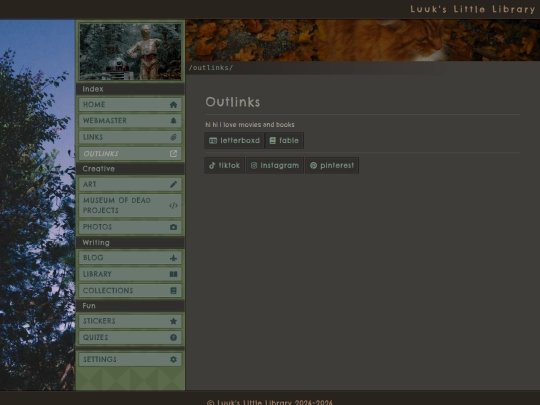The image size is (540, 405).
Task: Click the house icon in the Home row
Action: pyautogui.click(x=173, y=105)
